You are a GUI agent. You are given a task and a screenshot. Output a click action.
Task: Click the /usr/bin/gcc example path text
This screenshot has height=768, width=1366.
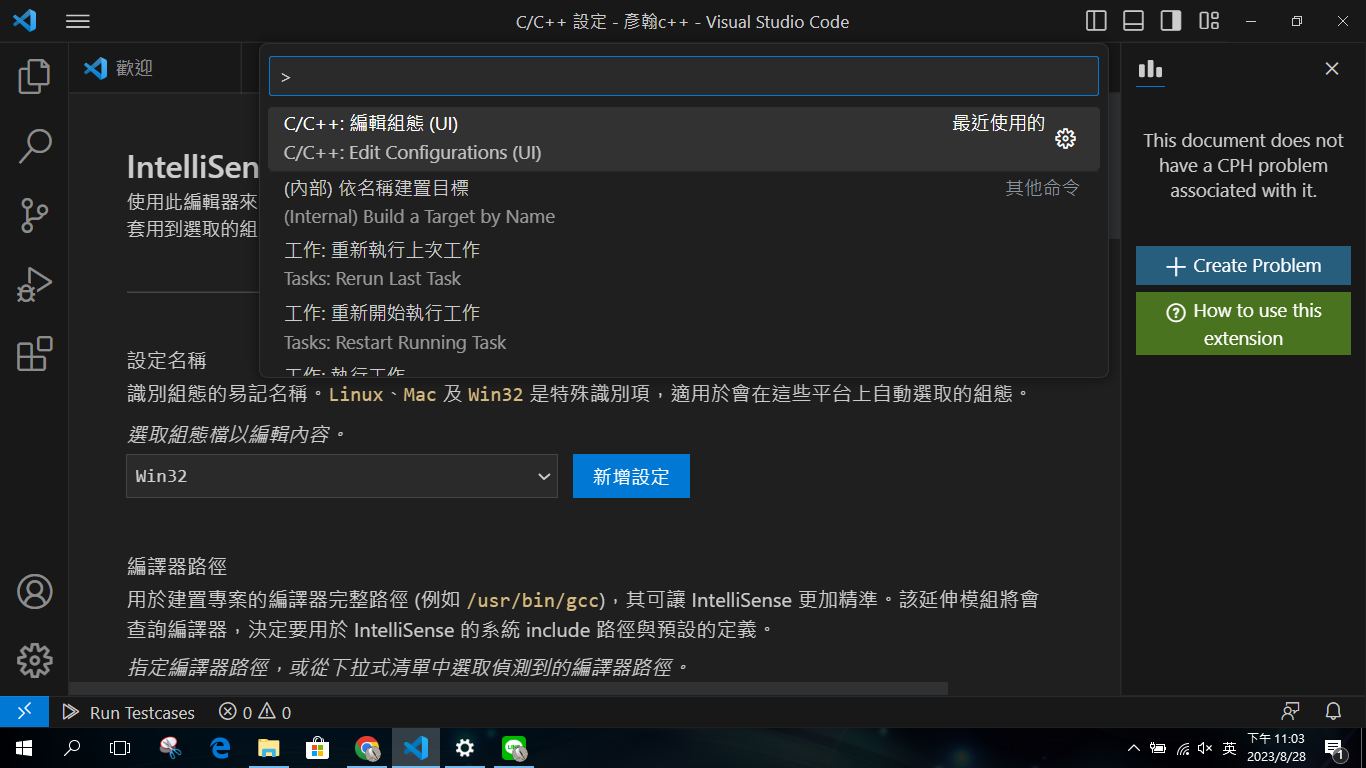coord(535,601)
